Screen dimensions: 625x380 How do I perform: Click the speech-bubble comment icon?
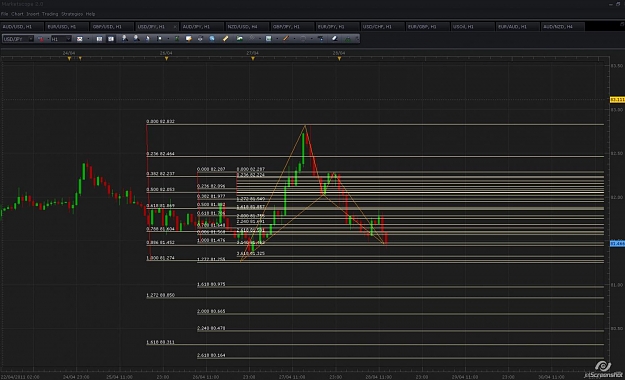click(x=189, y=39)
